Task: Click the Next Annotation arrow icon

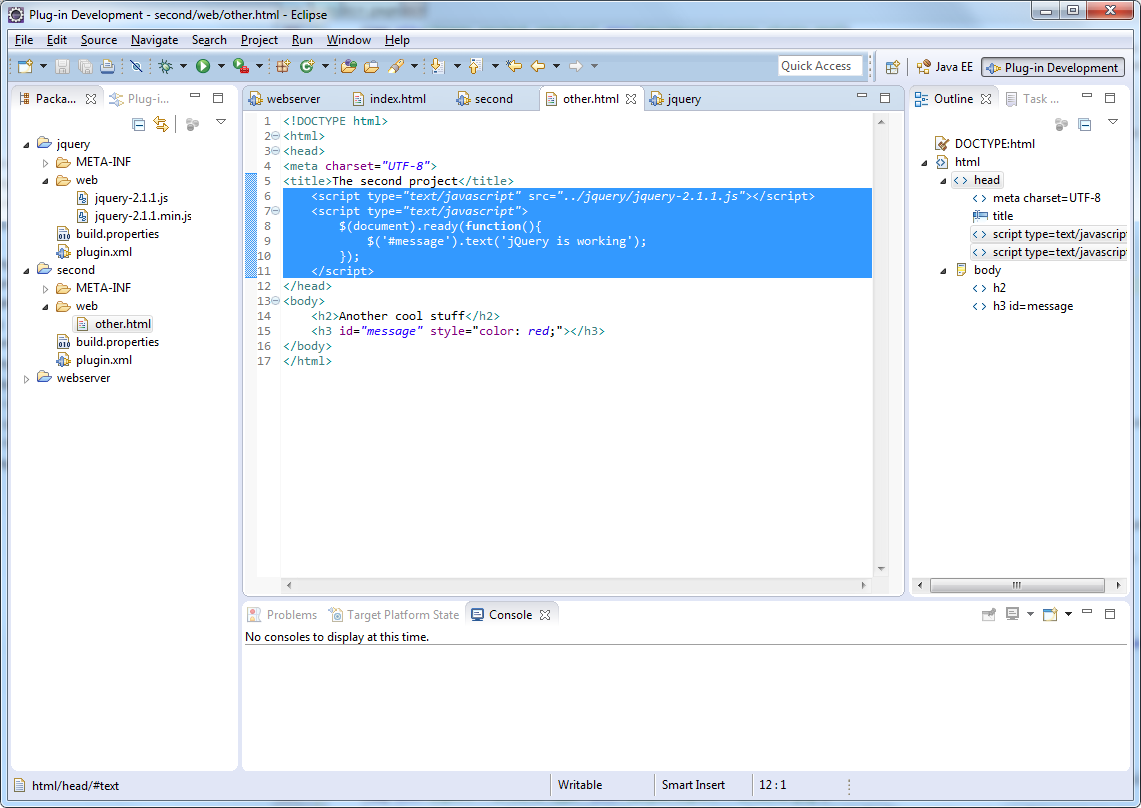Action: (x=437, y=66)
